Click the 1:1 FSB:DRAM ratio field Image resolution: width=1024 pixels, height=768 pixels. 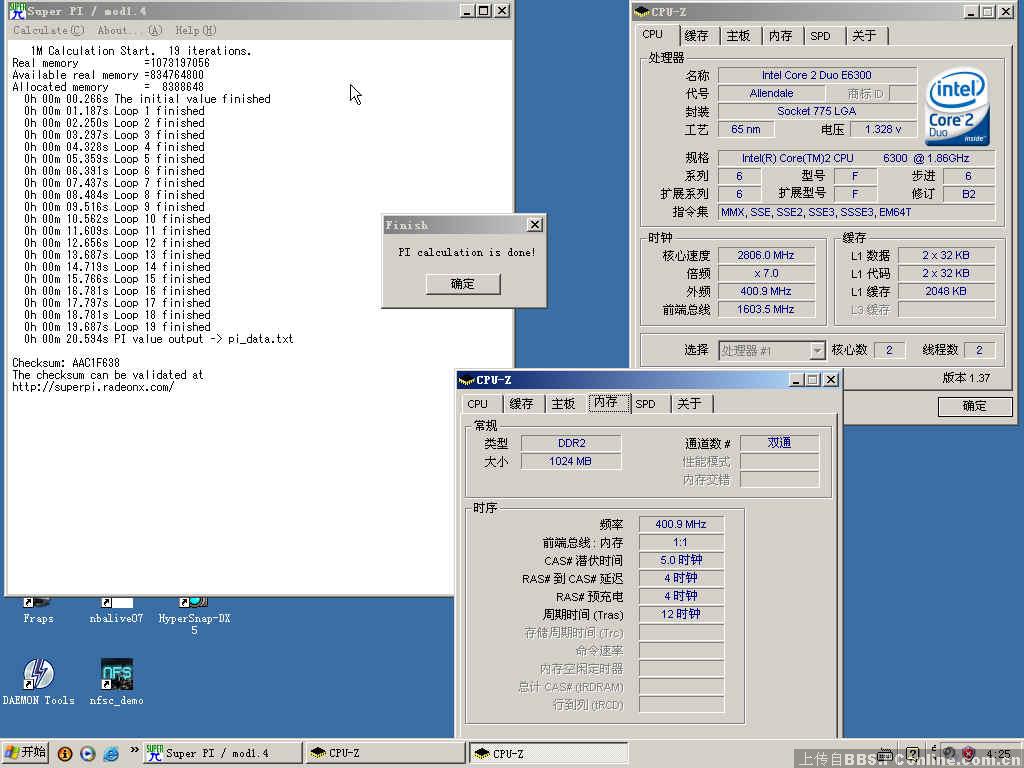(680, 543)
